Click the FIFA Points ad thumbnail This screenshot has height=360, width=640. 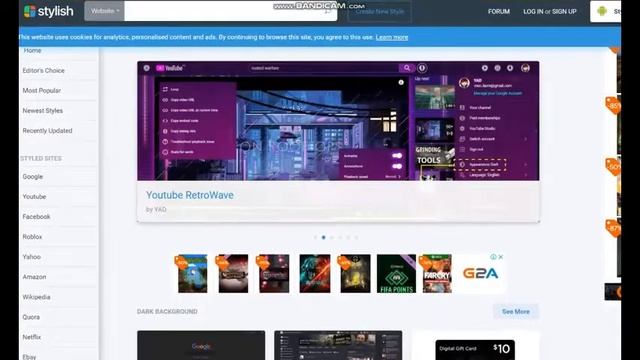coord(396,273)
